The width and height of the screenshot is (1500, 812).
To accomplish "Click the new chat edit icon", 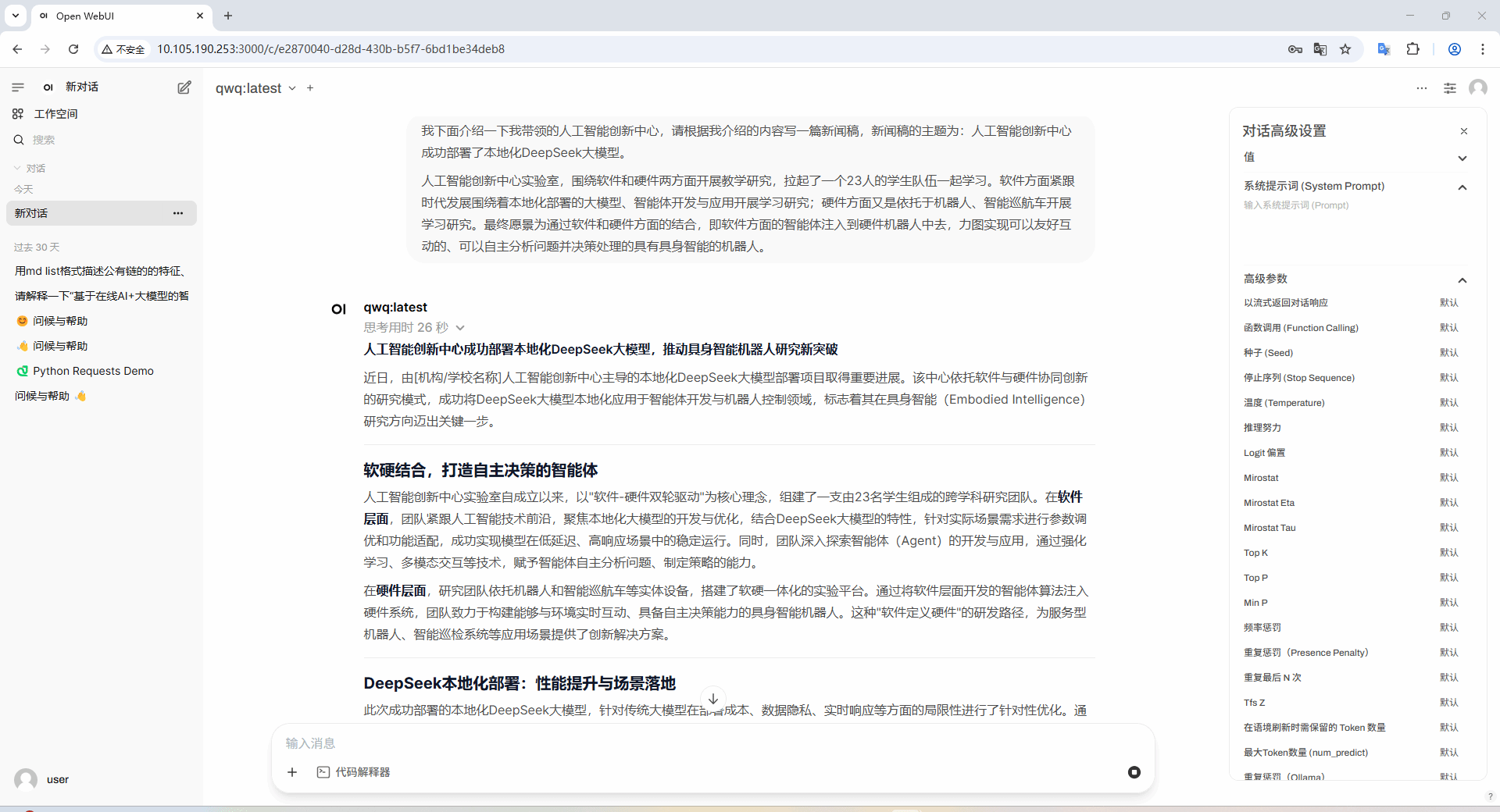I will (184, 87).
